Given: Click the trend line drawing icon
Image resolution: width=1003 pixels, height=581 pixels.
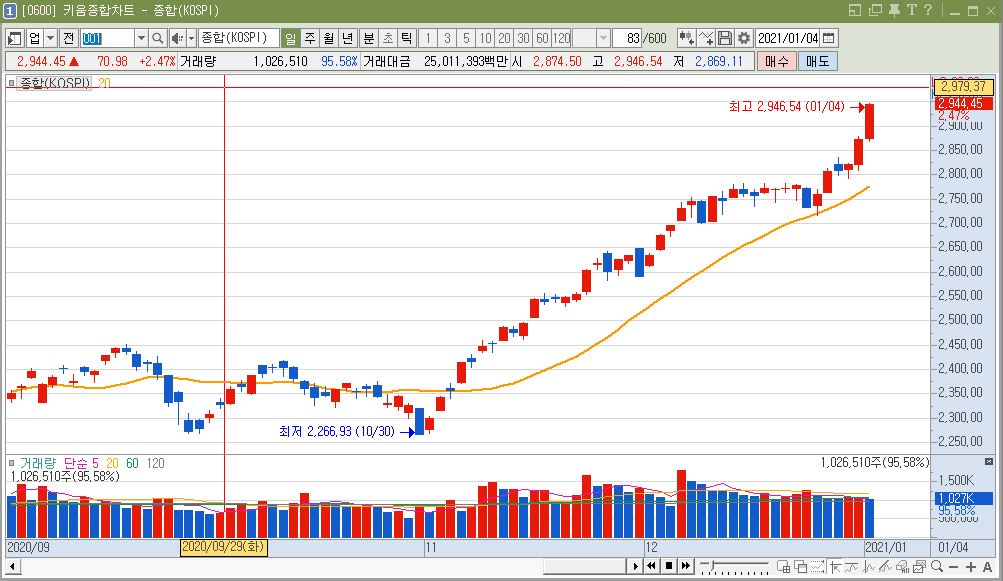Looking at the screenshot, I should (885, 566).
